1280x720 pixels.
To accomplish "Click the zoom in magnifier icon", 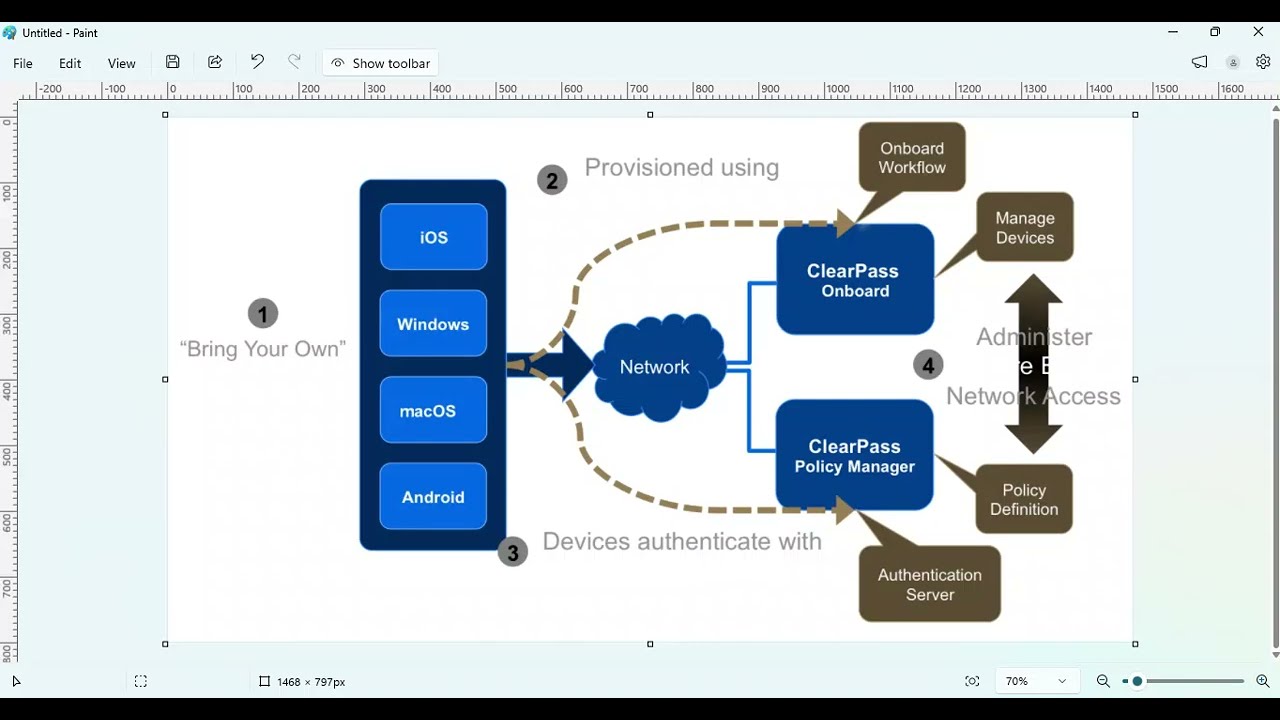I will point(1263,681).
